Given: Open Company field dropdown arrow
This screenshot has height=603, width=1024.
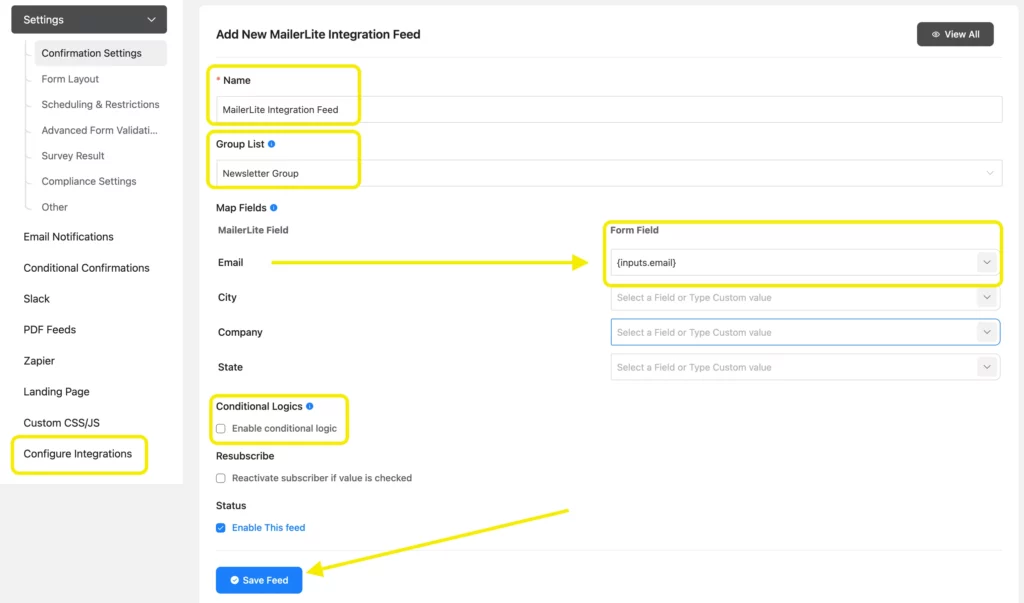Looking at the screenshot, I should click(x=987, y=333).
